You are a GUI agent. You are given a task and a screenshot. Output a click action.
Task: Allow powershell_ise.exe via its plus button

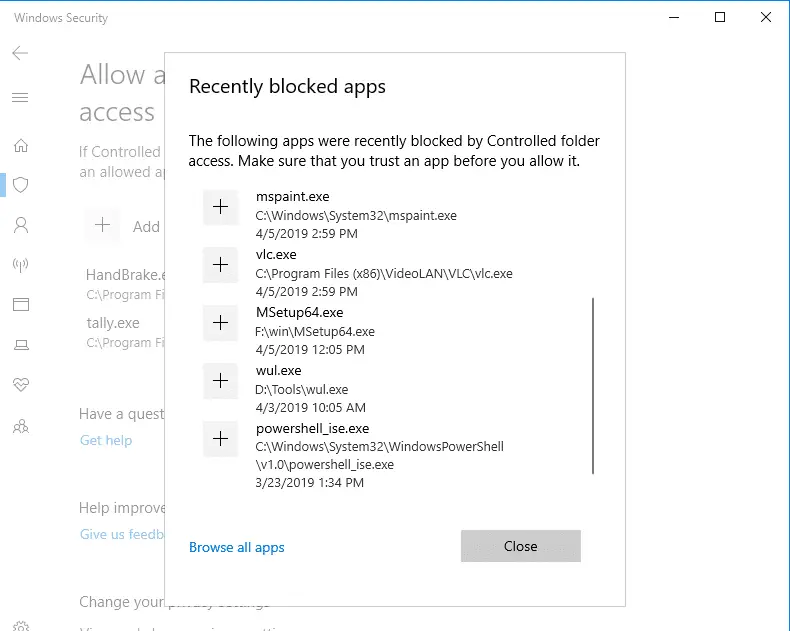[x=220, y=438]
